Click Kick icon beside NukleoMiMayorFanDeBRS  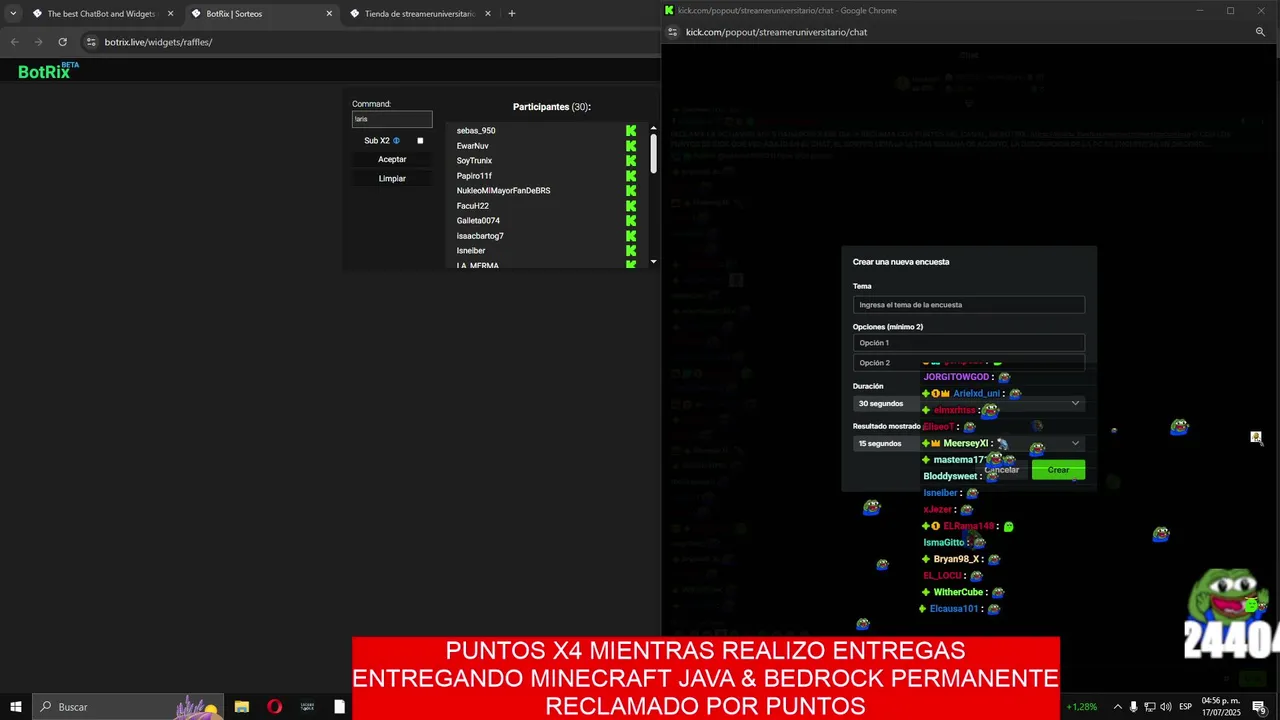pos(631,191)
